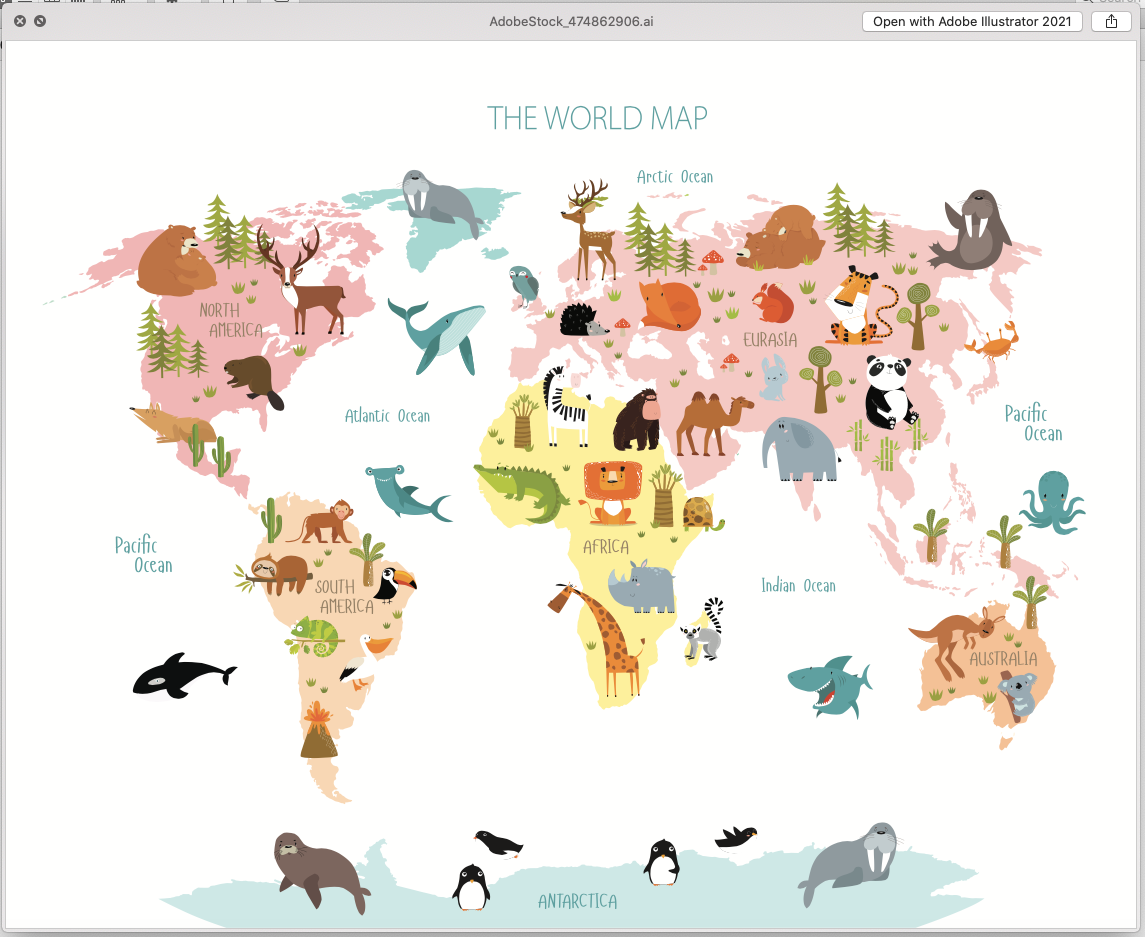Click the ANTARCTICA label

pyautogui.click(x=577, y=901)
